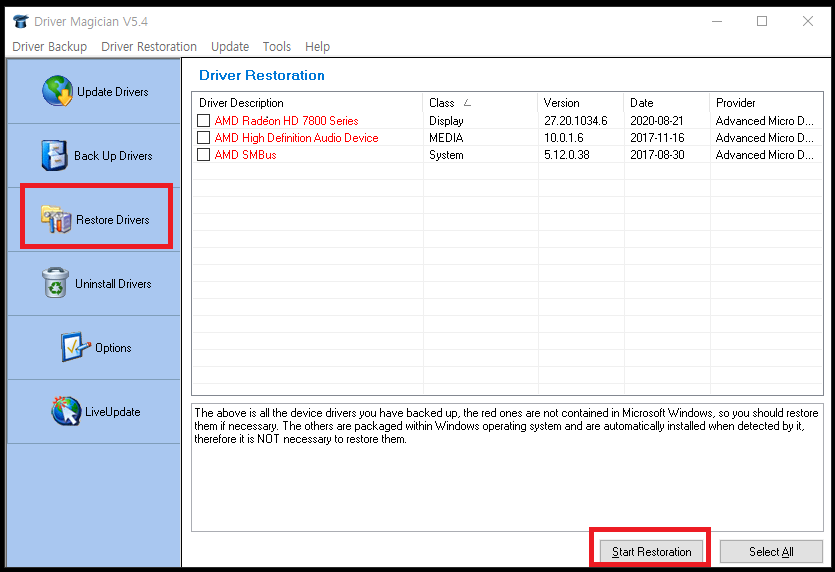
Task: Select the AMD High Definition Audio Device name
Action: tap(297, 138)
